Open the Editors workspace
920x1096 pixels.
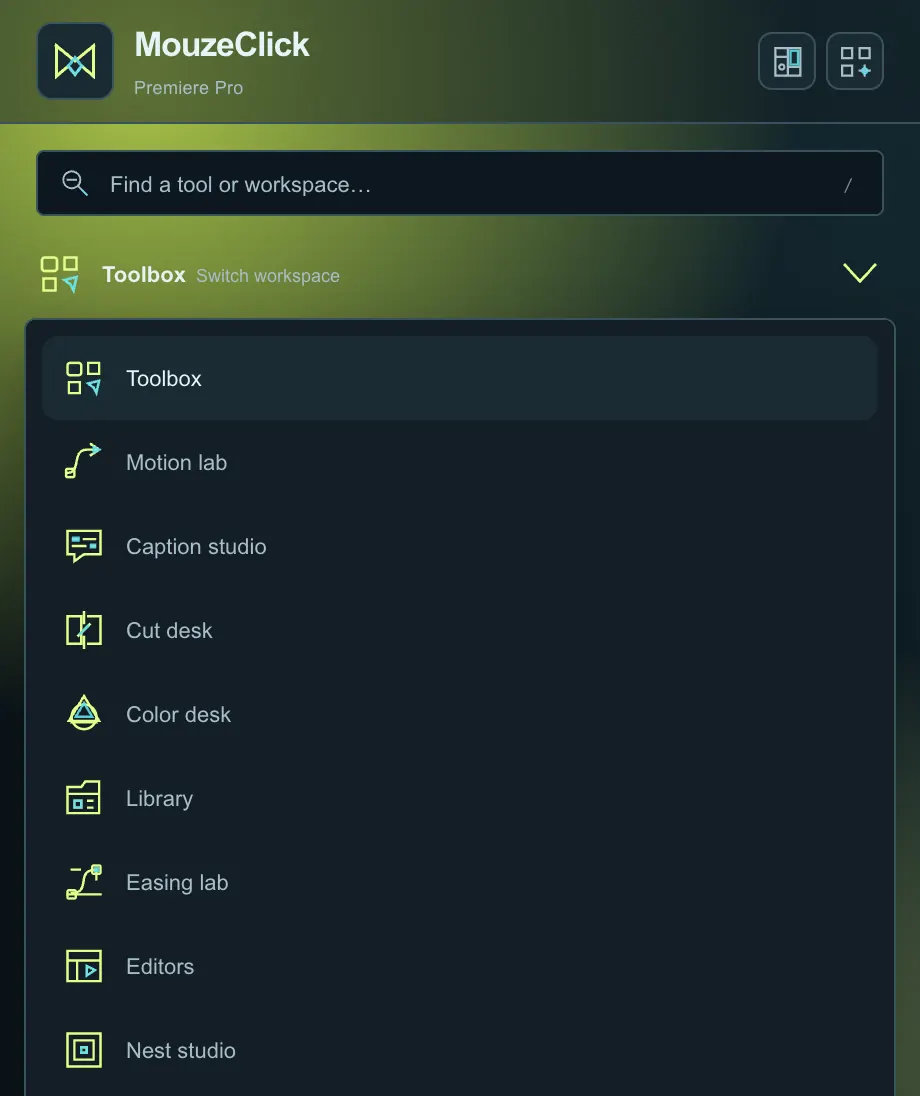click(460, 965)
